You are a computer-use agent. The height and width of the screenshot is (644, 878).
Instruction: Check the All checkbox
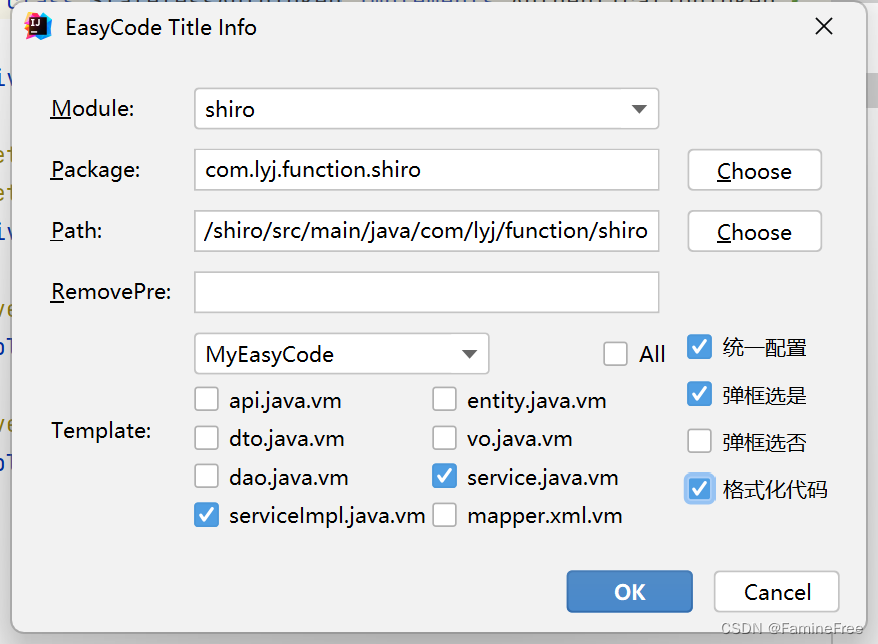(x=615, y=354)
